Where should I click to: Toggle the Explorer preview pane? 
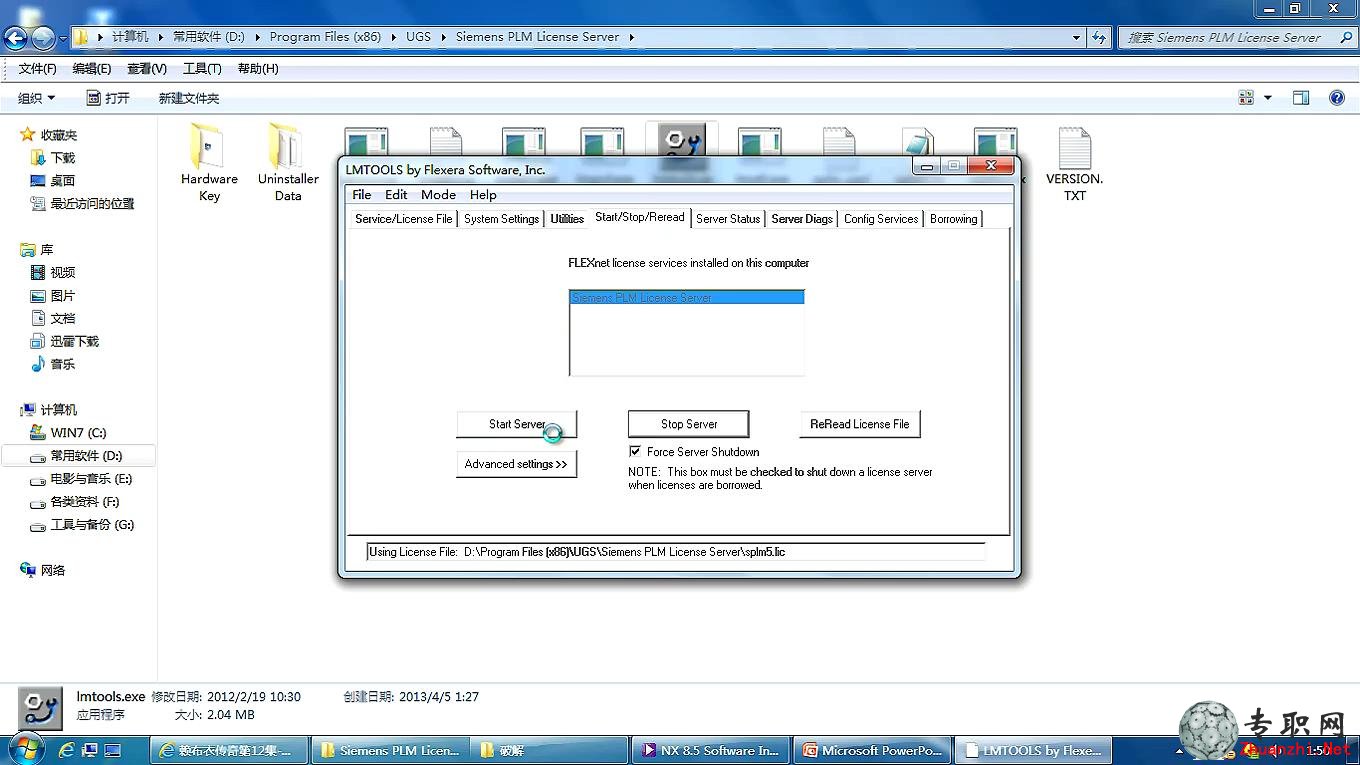click(x=1301, y=97)
